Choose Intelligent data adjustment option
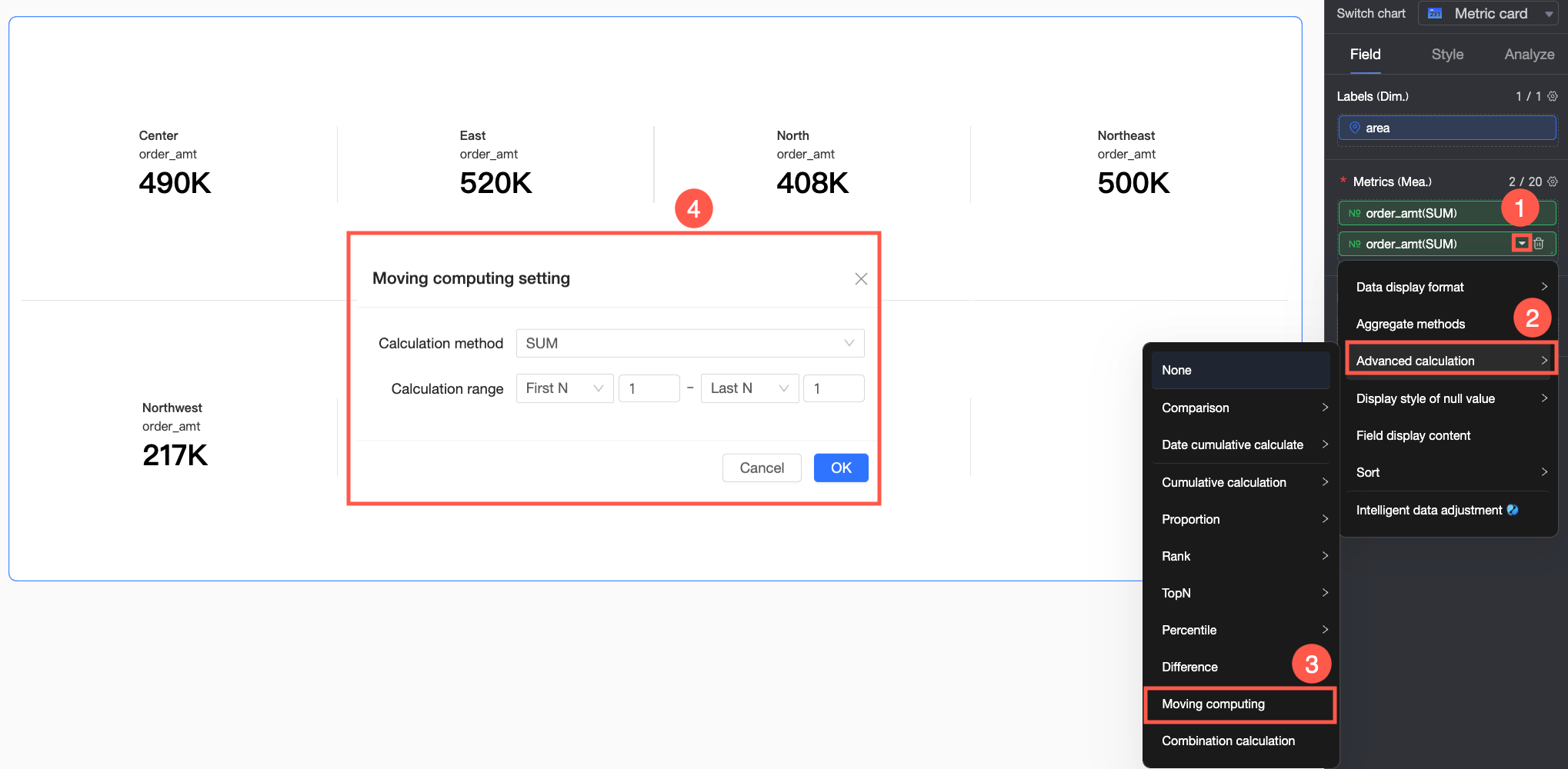The image size is (1568, 769). coord(1449,510)
